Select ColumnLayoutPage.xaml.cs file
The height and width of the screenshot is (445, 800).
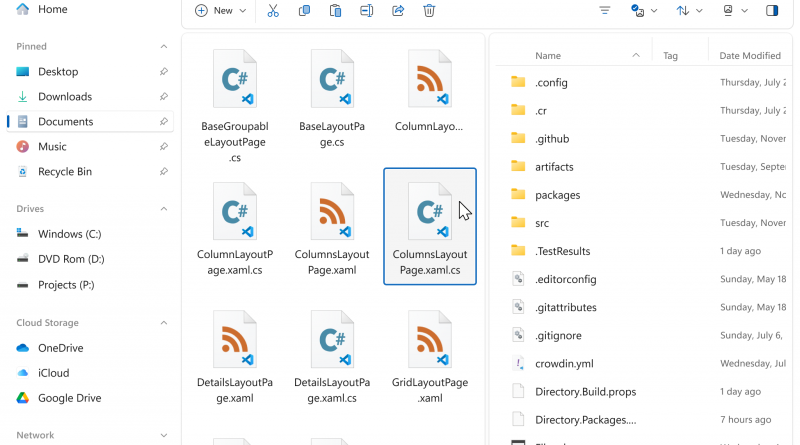point(235,228)
